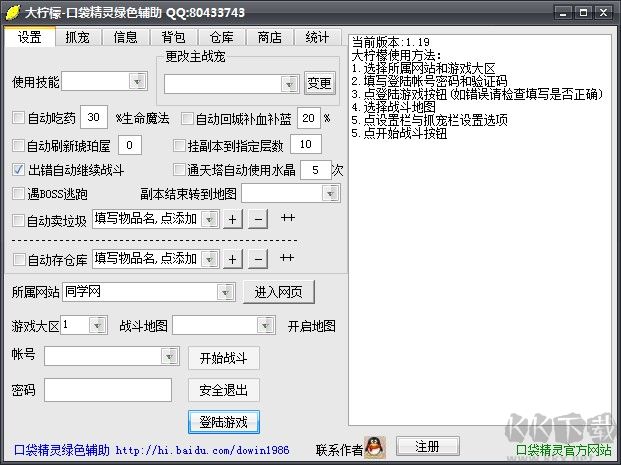Open 口袋精灵官方网站 link
The image size is (621, 465).
point(564,450)
